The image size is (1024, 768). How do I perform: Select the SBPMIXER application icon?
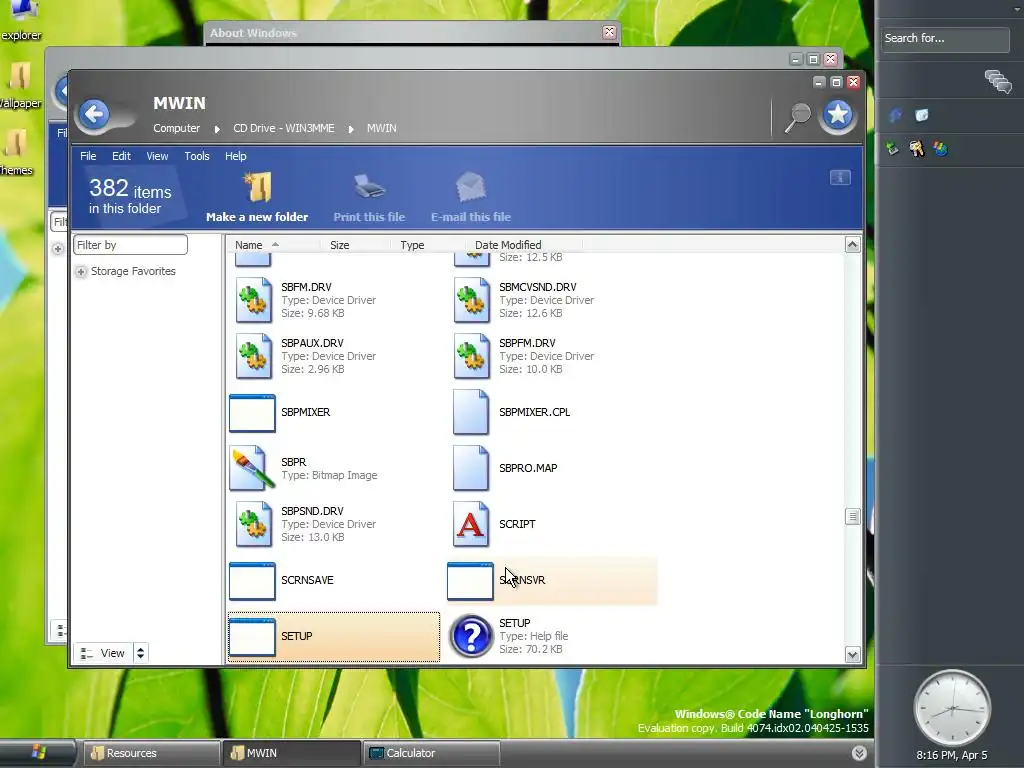pyautogui.click(x=252, y=413)
